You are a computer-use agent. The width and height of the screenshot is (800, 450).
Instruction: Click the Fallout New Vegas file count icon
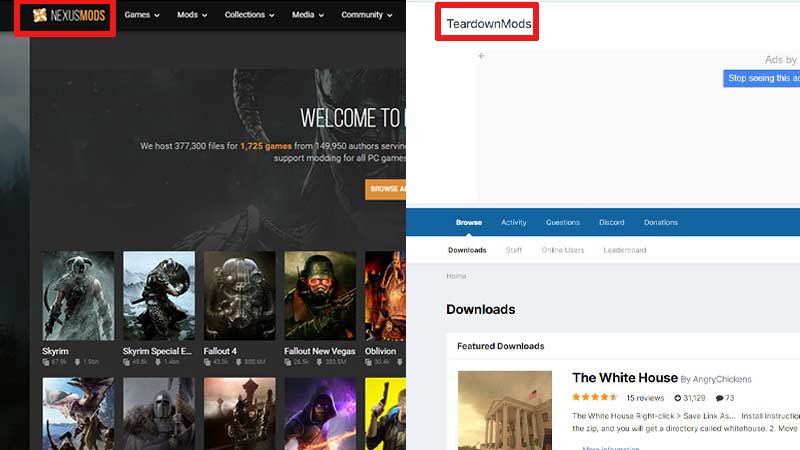[x=288, y=362]
